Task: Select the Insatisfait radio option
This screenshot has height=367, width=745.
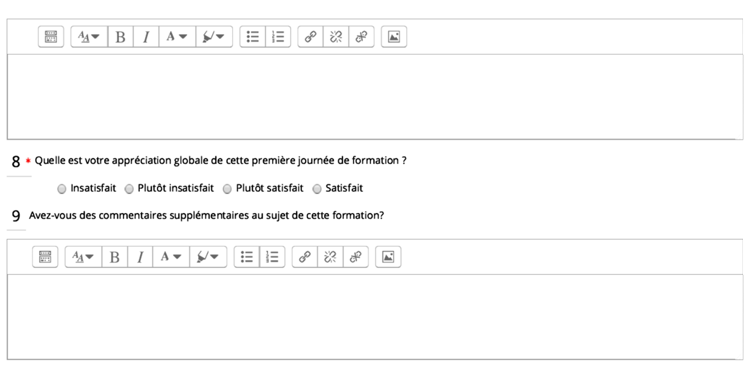Action: 62,189
